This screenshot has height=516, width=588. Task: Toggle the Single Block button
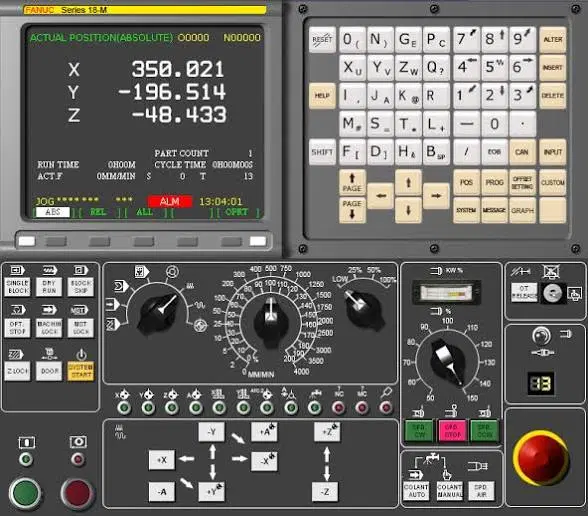coord(17,287)
